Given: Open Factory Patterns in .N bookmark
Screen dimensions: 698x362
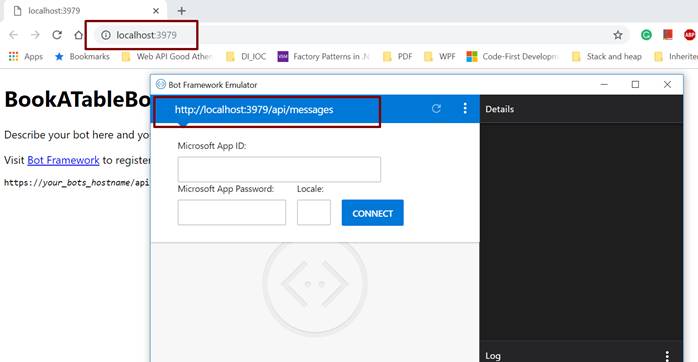Looking at the screenshot, I should (324, 57).
